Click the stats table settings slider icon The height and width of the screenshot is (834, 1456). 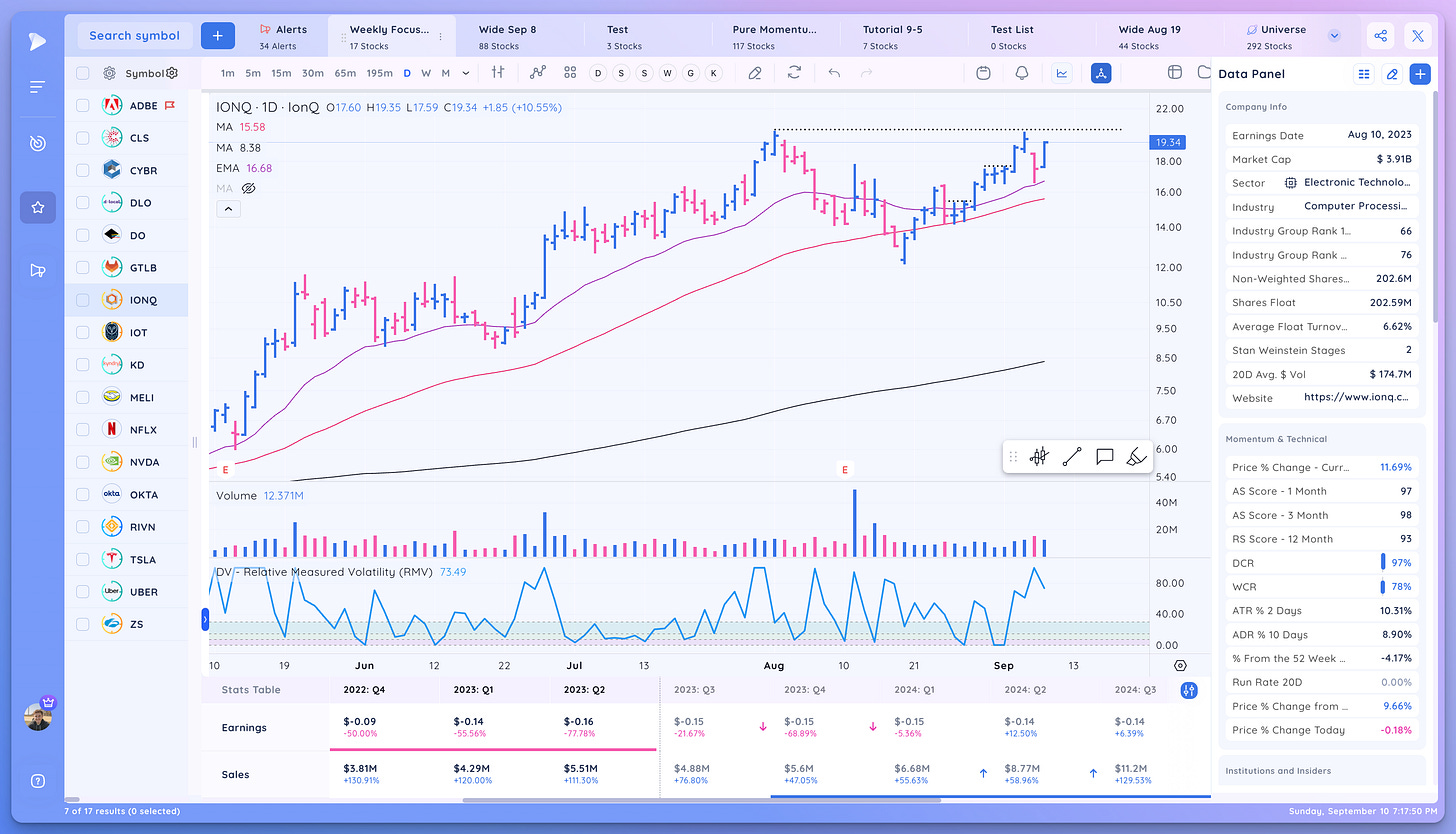point(1189,690)
